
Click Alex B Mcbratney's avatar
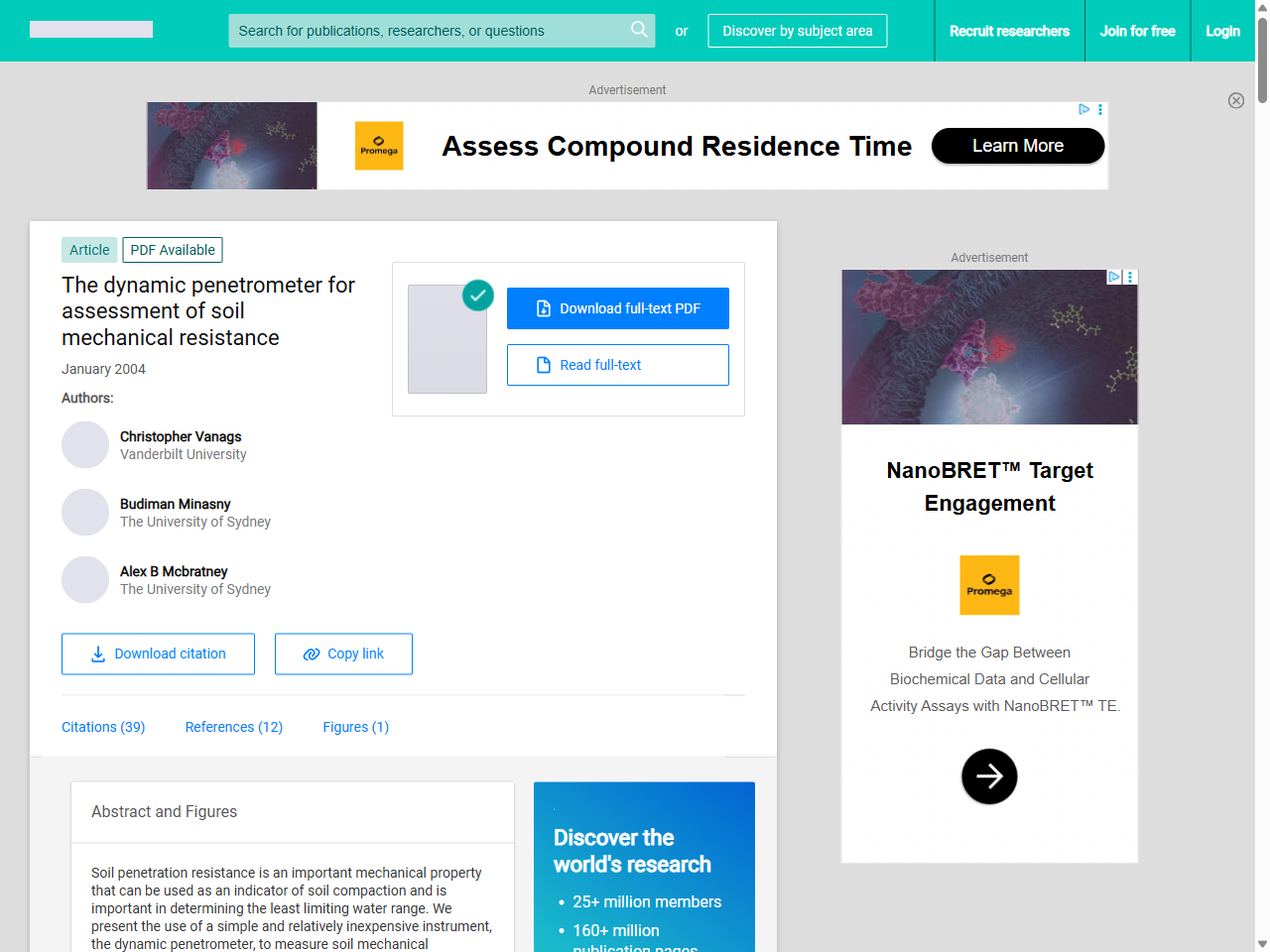click(85, 580)
